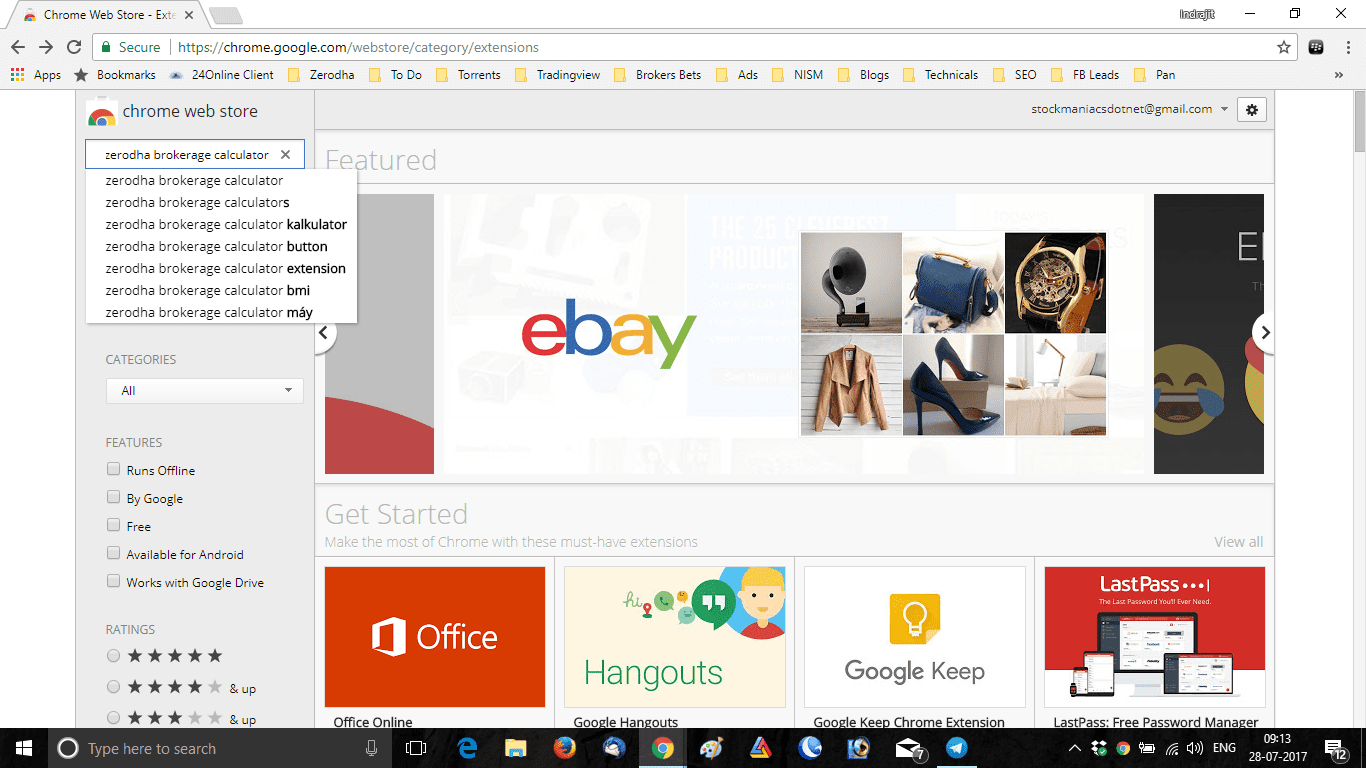This screenshot has width=1366, height=768.
Task: Open the Brokers Bets bookmarks folder
Action: 656,75
